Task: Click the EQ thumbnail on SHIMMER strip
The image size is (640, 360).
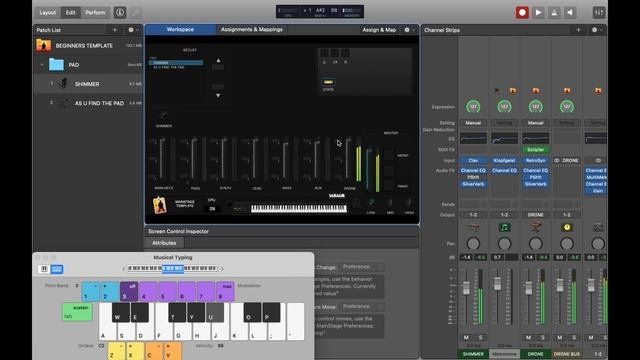Action: (x=473, y=139)
